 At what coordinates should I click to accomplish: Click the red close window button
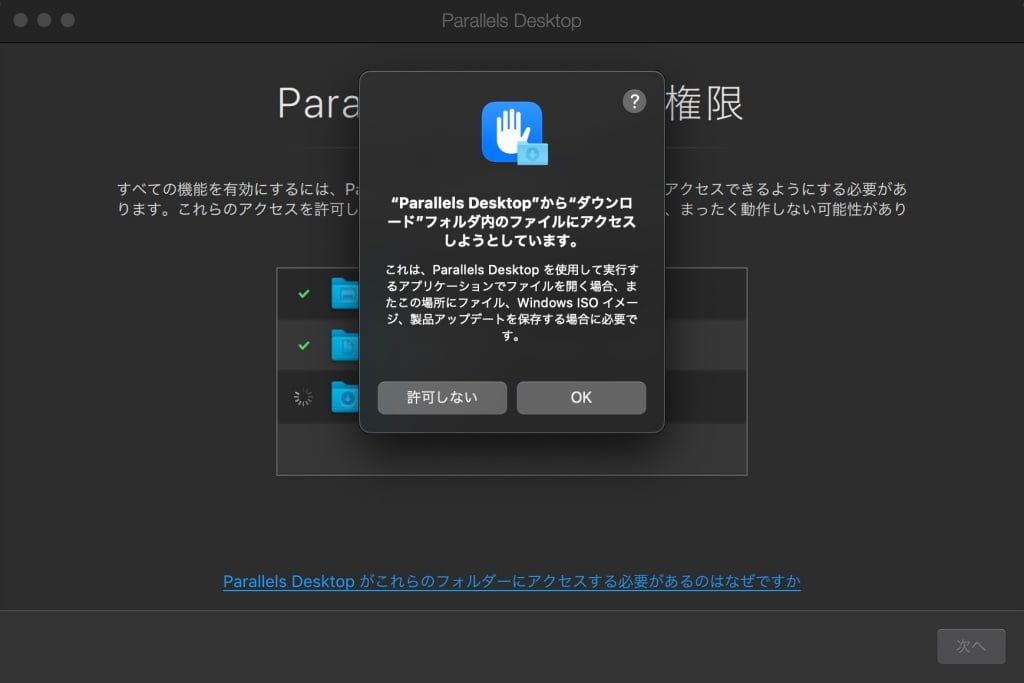point(20,20)
